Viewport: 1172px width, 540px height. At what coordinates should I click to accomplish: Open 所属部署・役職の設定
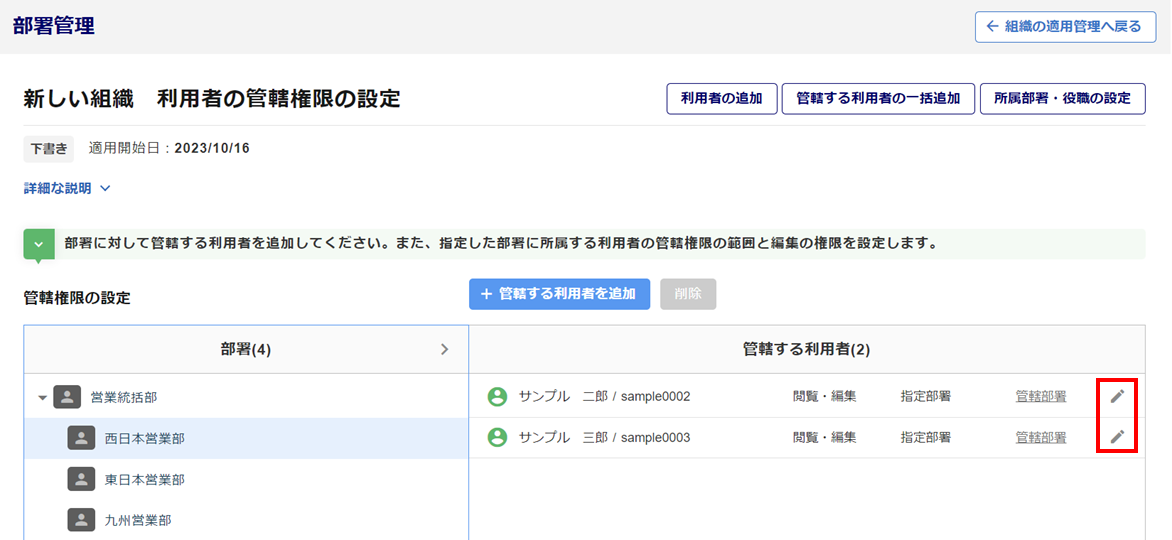[x=1062, y=99]
